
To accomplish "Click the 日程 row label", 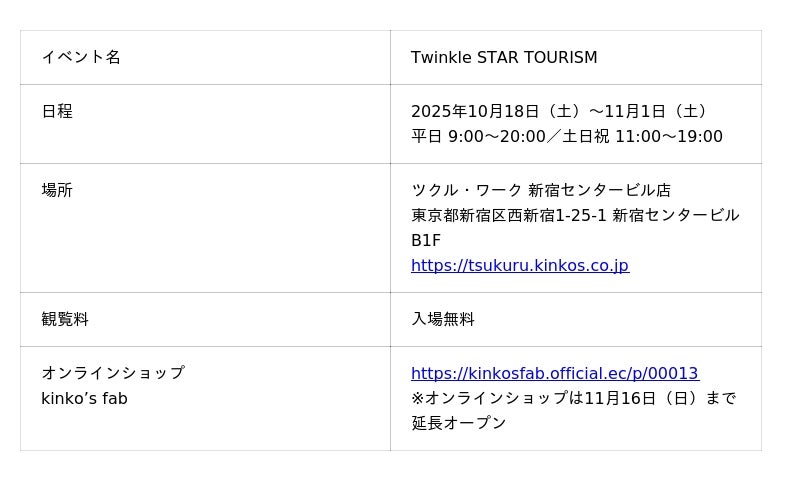I will click(x=57, y=112).
